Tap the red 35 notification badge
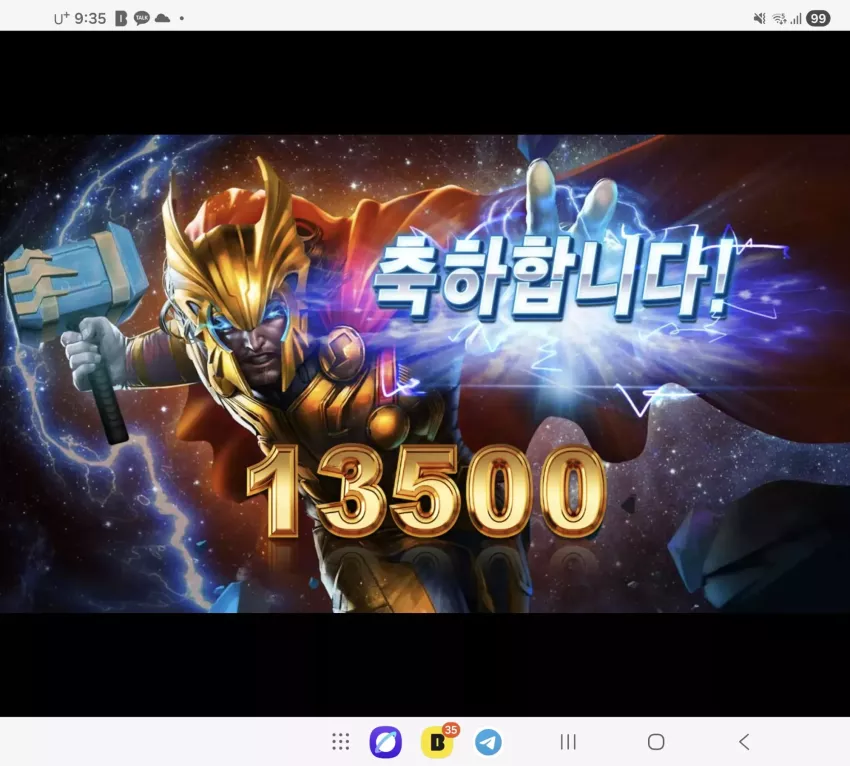Viewport: 850px width, 766px height. point(450,730)
